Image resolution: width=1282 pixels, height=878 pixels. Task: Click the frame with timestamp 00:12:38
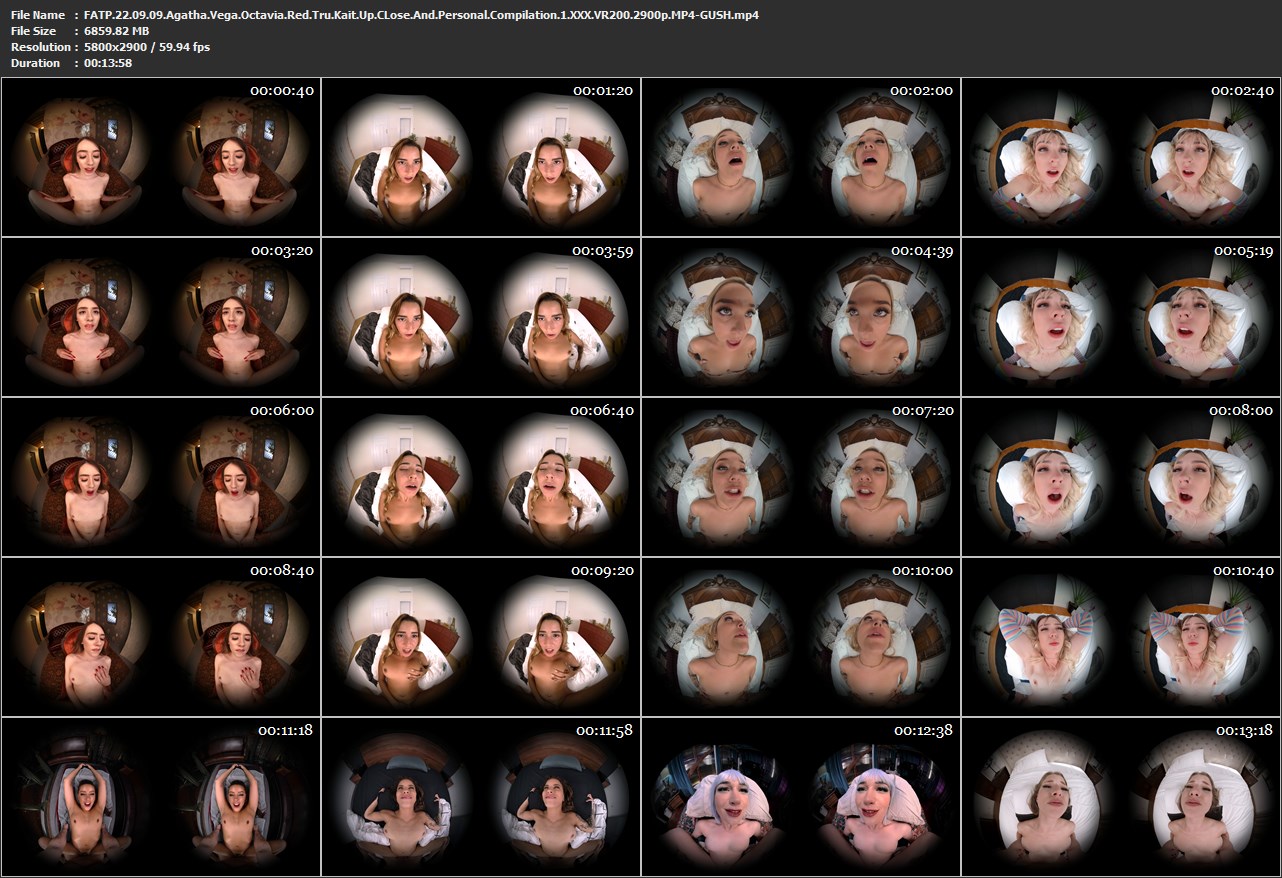point(800,797)
